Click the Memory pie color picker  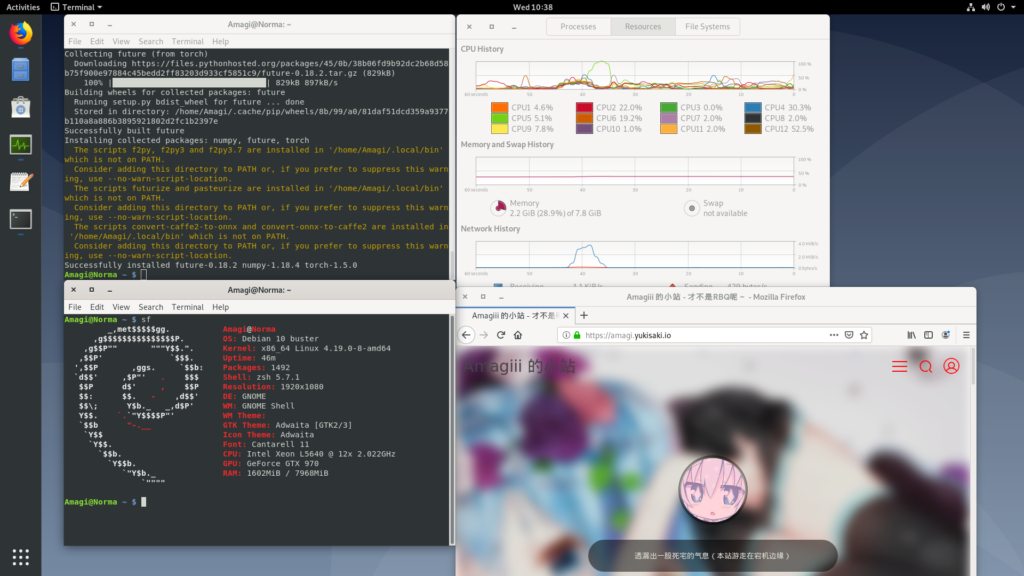(x=499, y=208)
